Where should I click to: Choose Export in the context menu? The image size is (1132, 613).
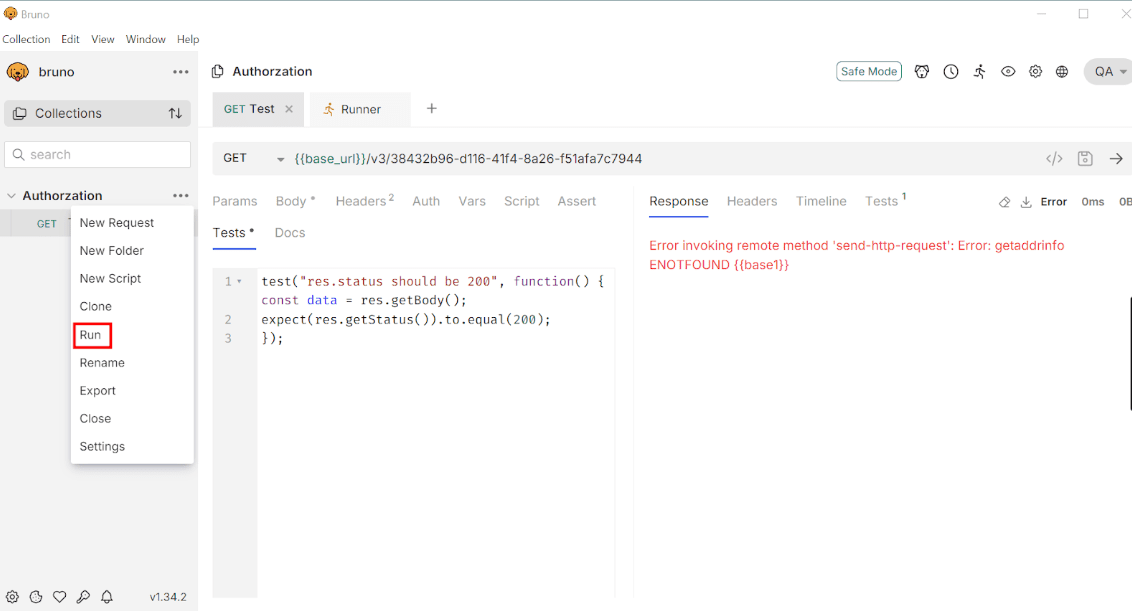pos(98,391)
